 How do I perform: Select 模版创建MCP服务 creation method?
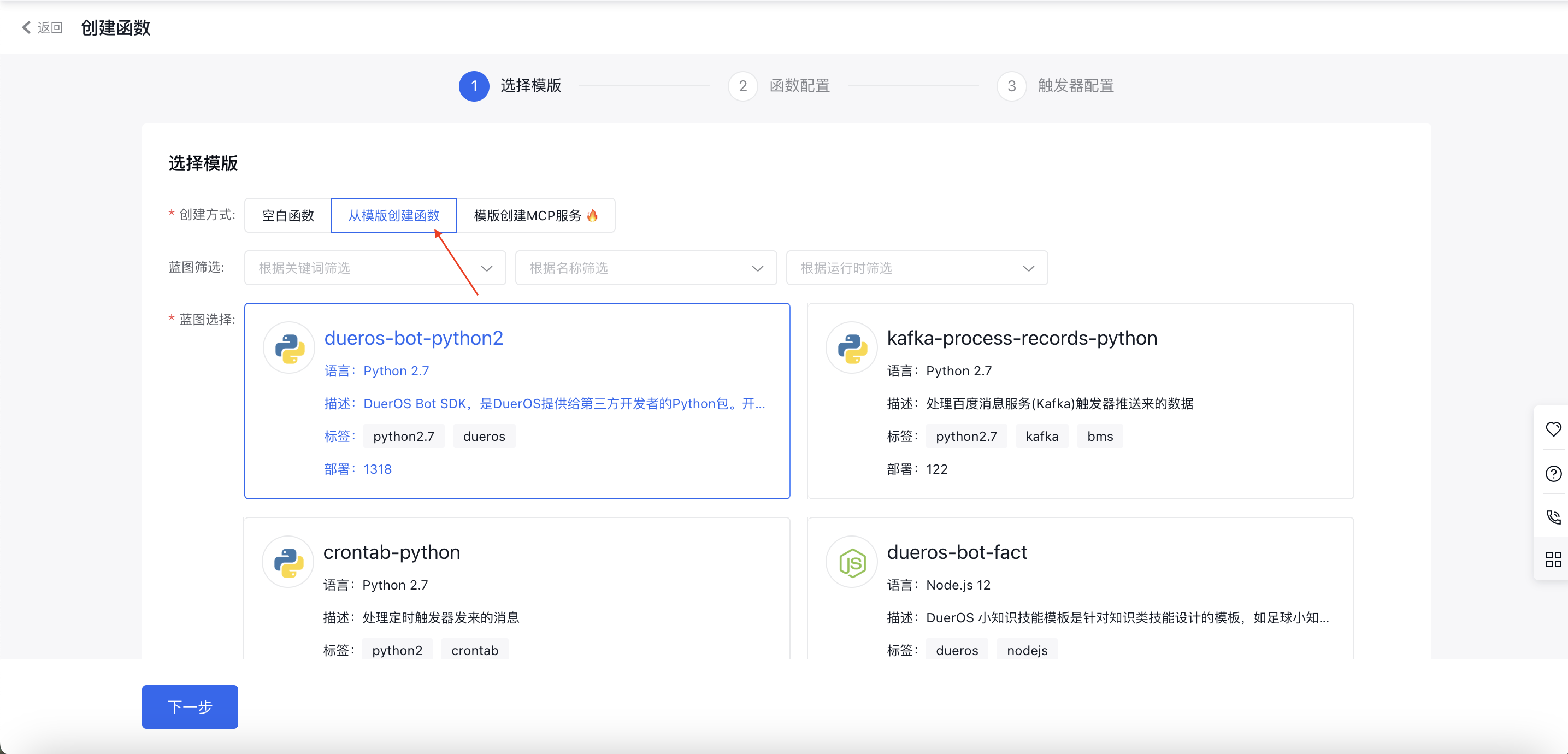coord(535,215)
